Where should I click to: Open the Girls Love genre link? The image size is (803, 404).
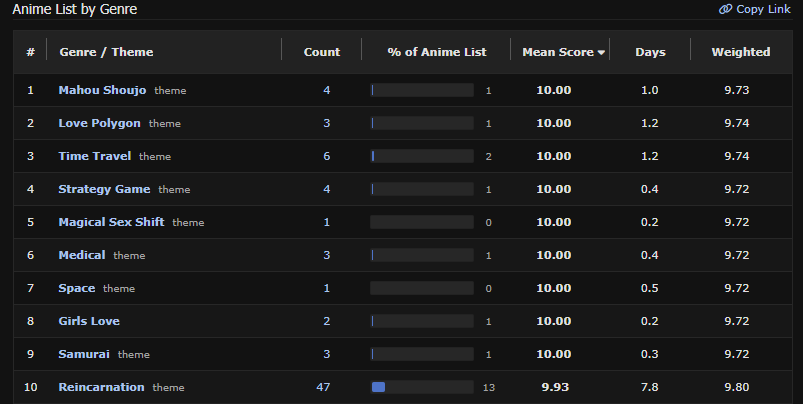click(x=89, y=321)
